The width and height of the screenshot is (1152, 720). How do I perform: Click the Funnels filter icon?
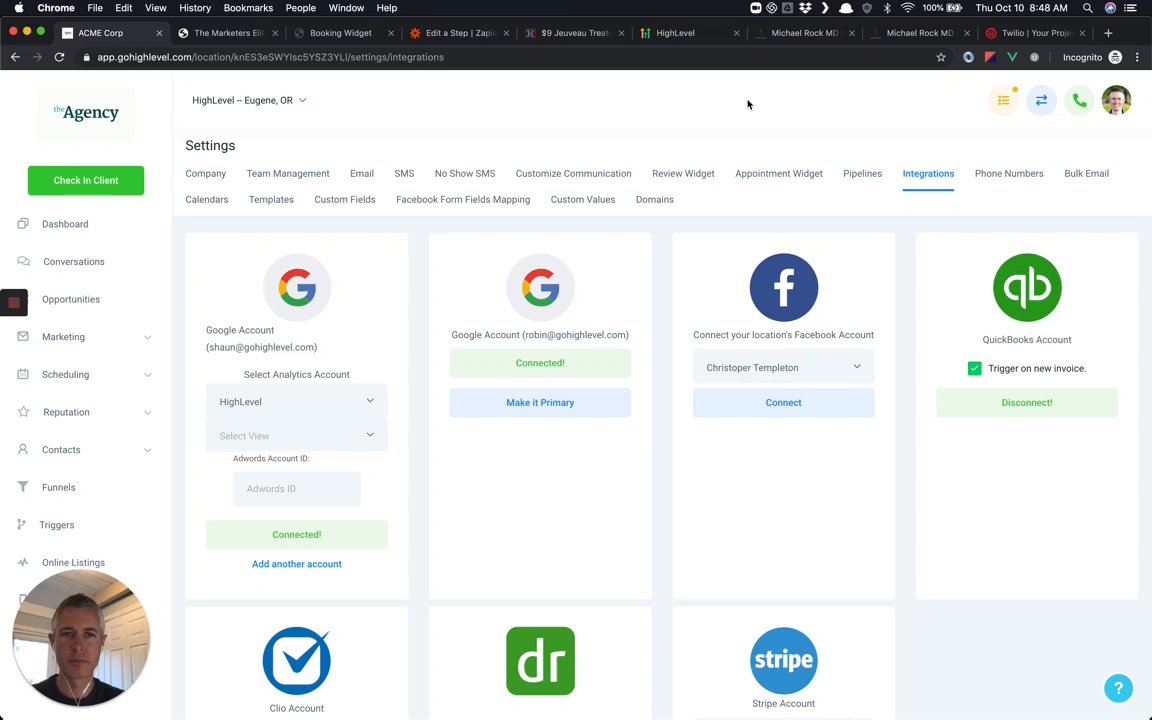pyautogui.click(x=23, y=486)
